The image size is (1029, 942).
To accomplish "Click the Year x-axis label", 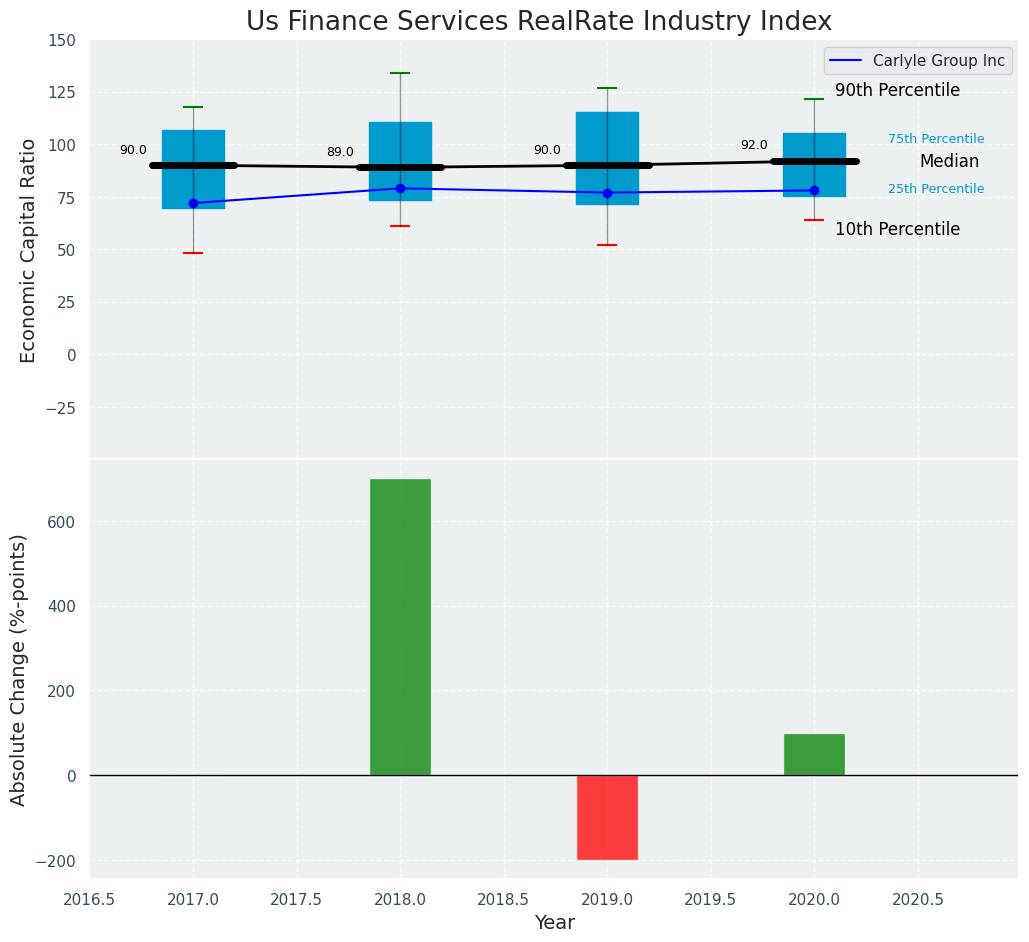I will 554,923.
